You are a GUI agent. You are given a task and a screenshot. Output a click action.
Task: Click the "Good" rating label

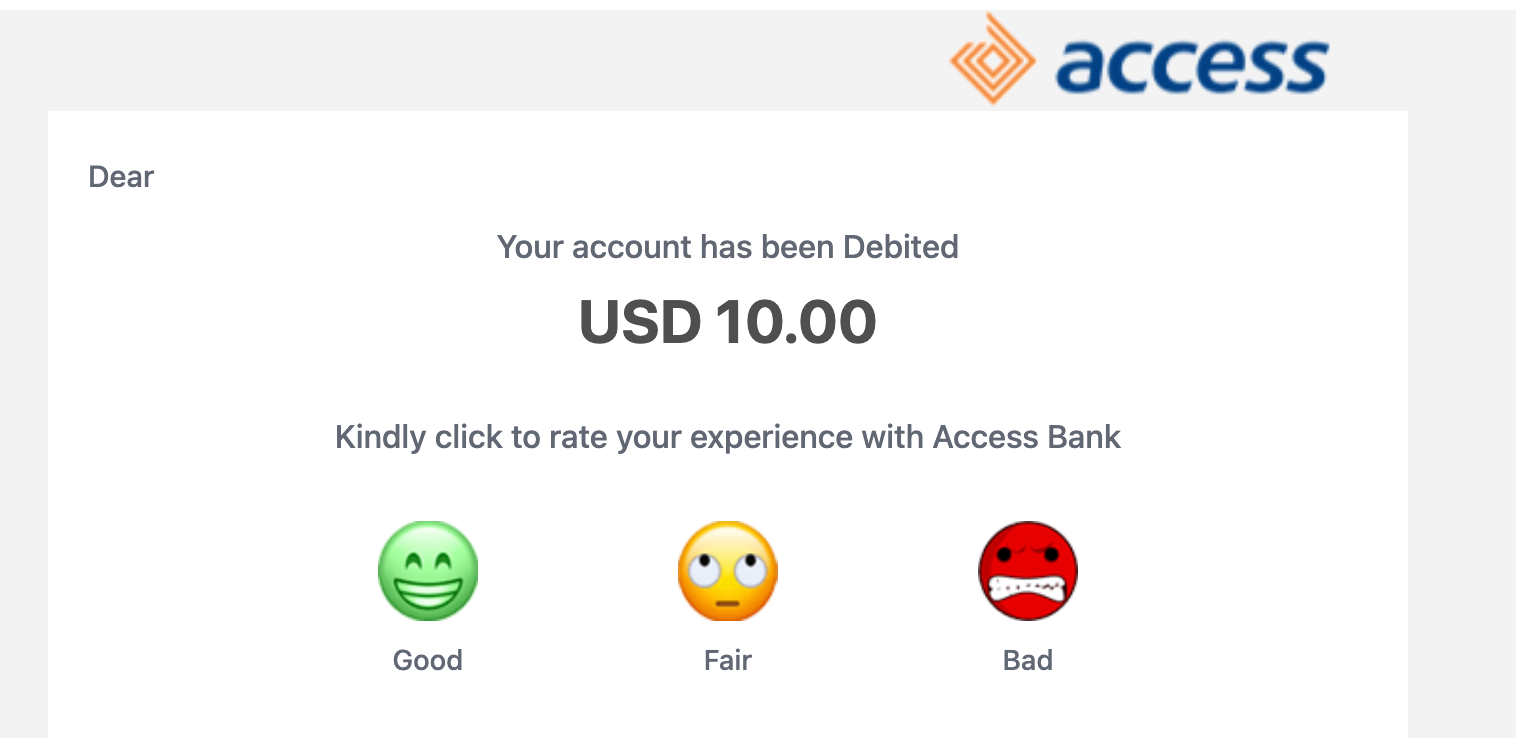point(428,660)
